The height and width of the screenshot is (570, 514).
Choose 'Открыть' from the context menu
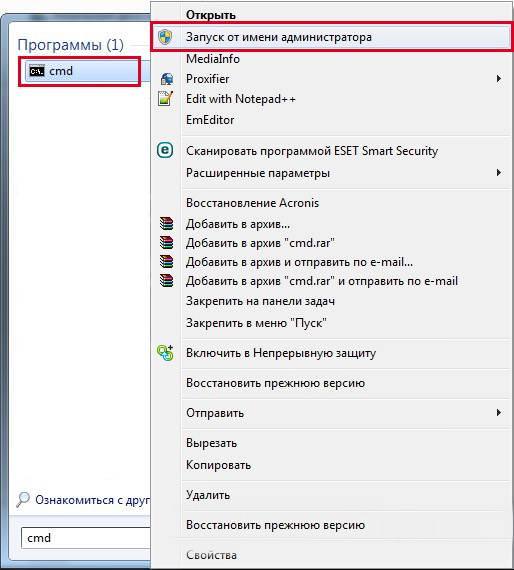tap(211, 15)
